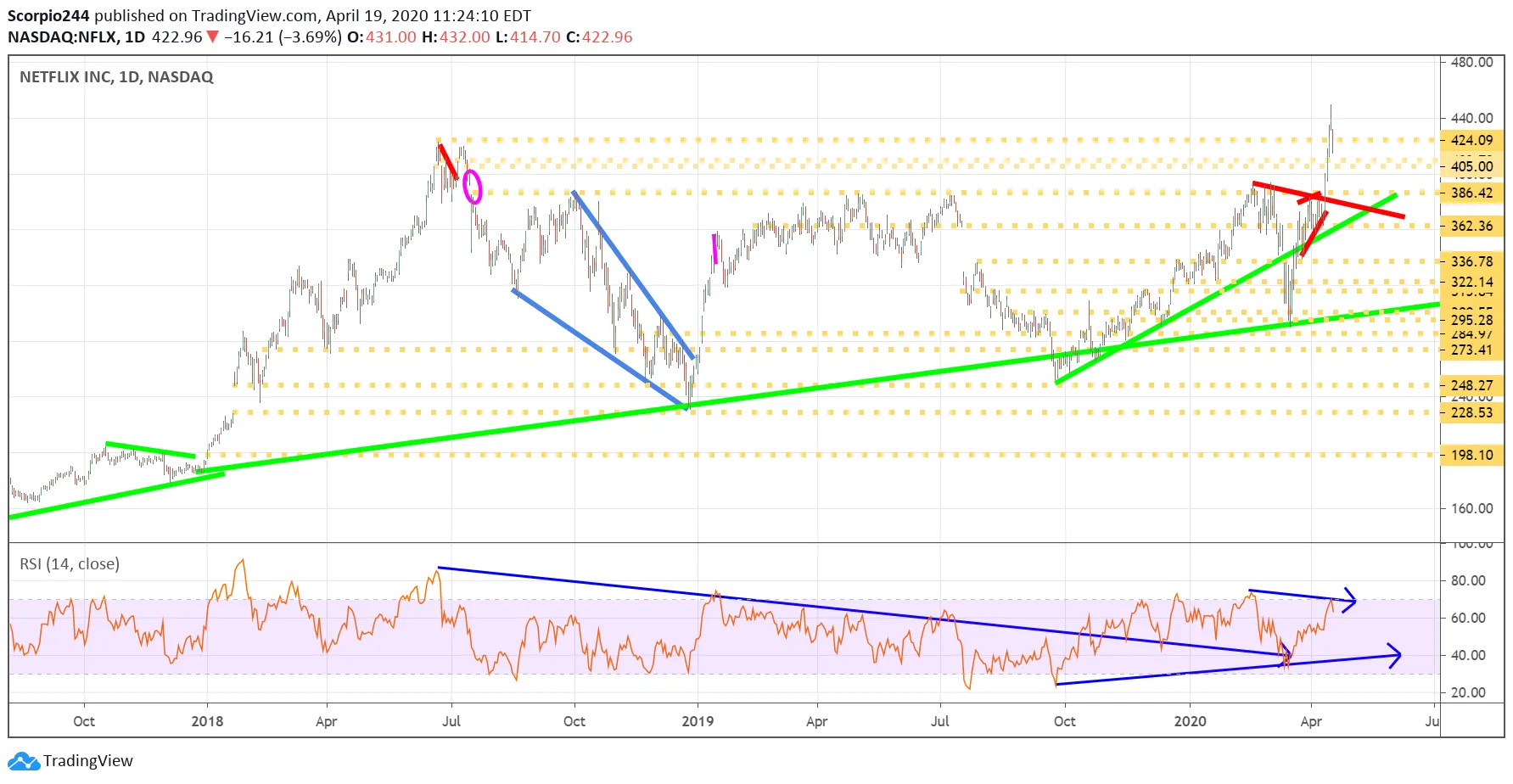This screenshot has width=1513, height=784.
Task: Click the lower blue RSI arrow head
Action: [x=1393, y=655]
